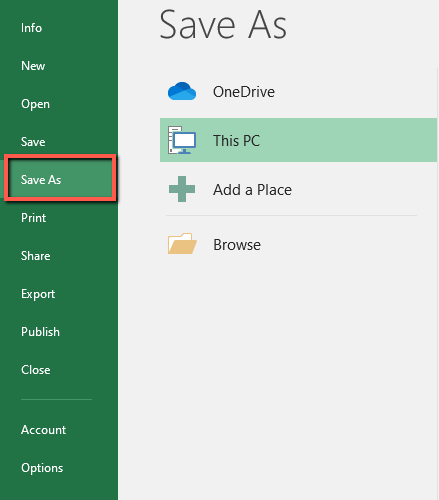This screenshot has width=439, height=500.
Task: Select OneDrive as save location
Action: 298,92
